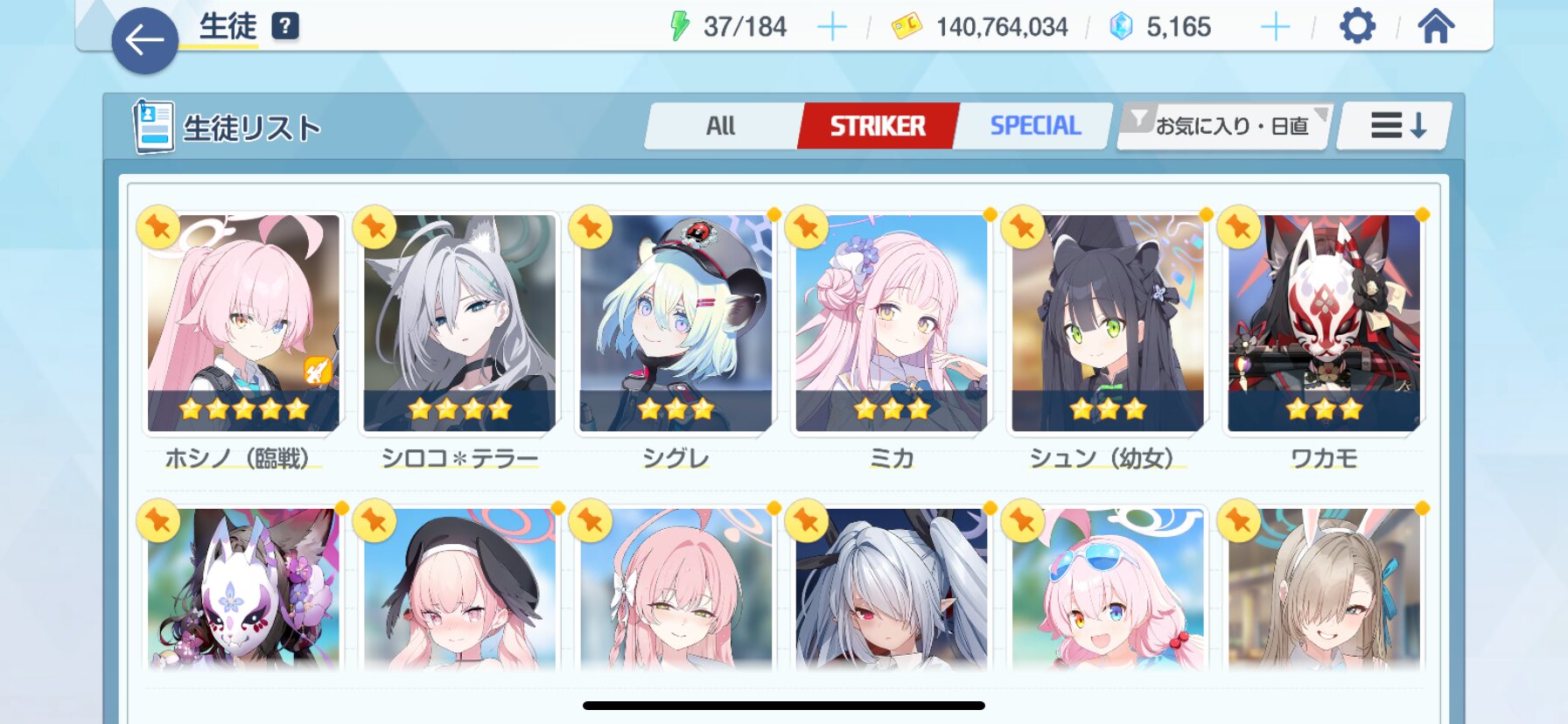Switch to the All tab
Image resolution: width=1568 pixels, height=724 pixels.
tap(721, 126)
